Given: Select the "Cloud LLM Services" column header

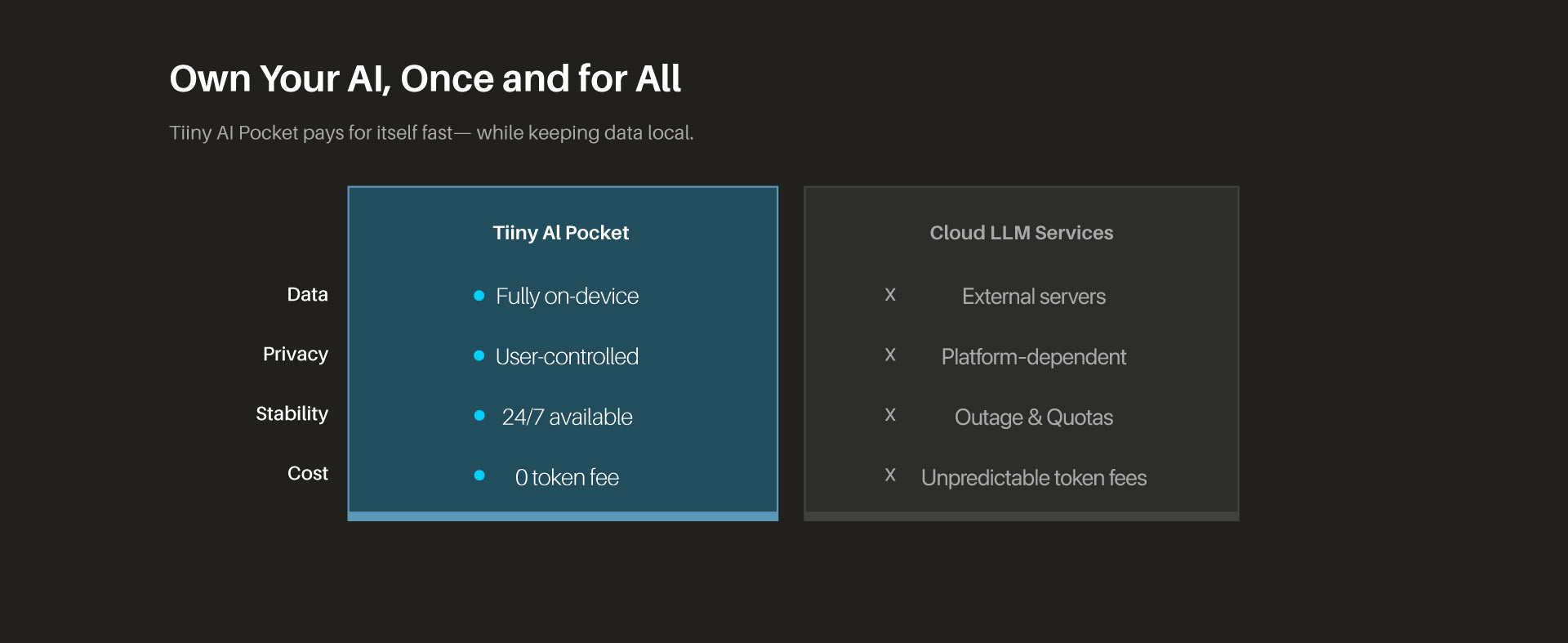Looking at the screenshot, I should click(x=1021, y=233).
